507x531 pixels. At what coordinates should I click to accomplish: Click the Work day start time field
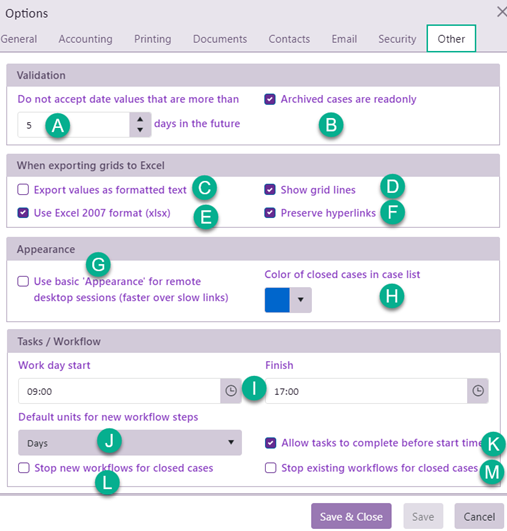[x=119, y=391]
